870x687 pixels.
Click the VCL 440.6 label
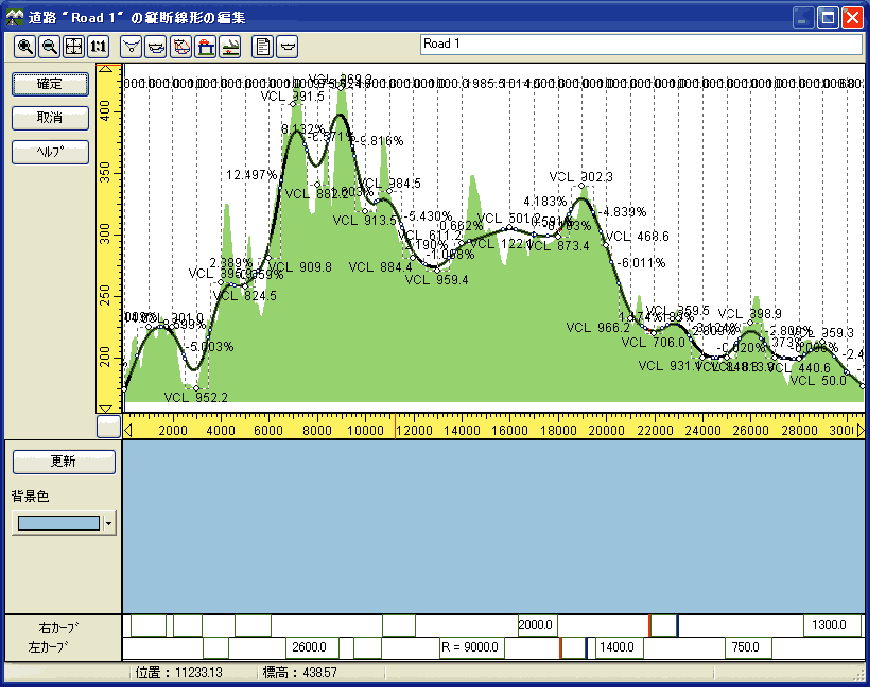(x=800, y=367)
